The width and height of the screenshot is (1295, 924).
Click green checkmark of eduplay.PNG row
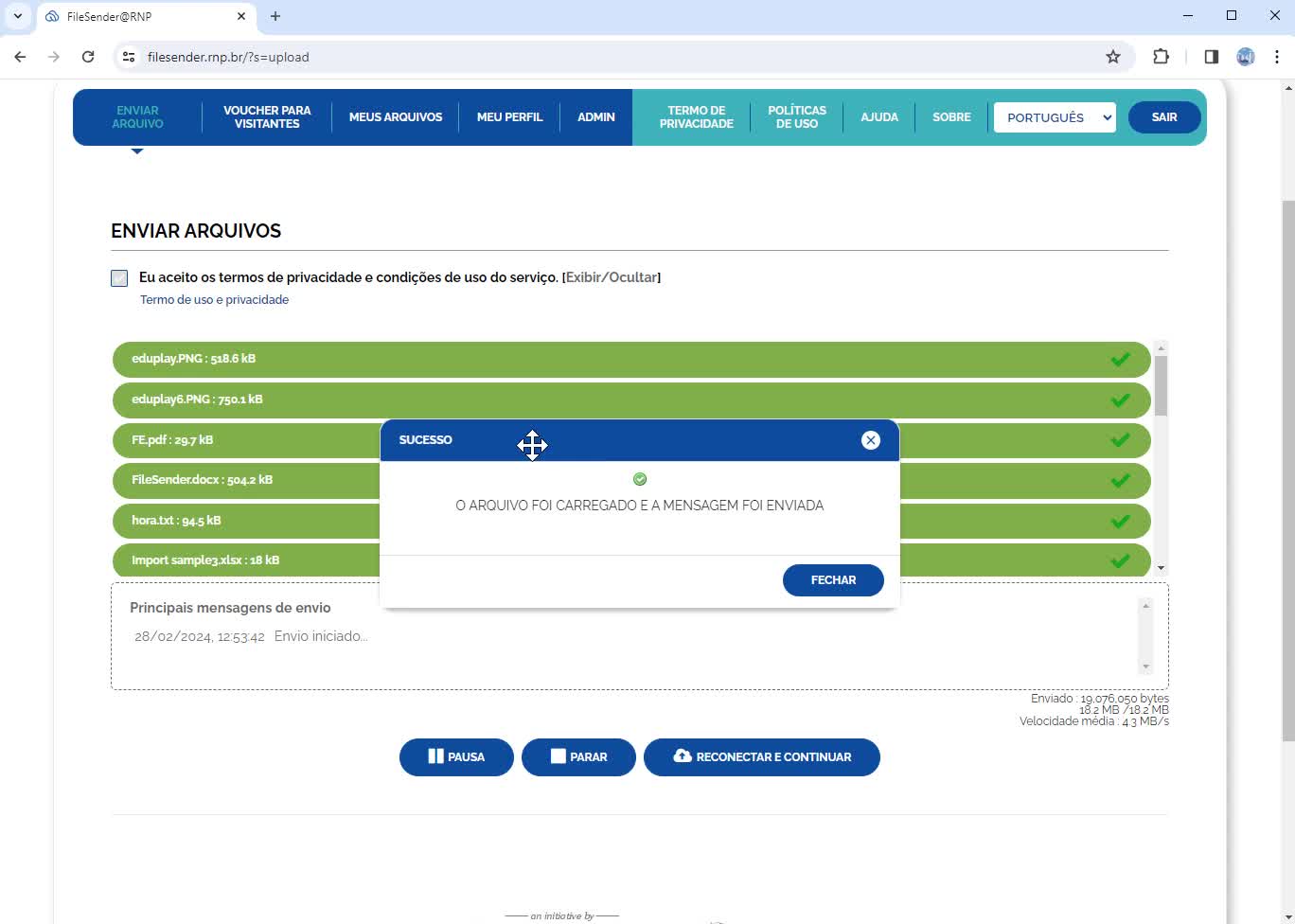click(1120, 359)
